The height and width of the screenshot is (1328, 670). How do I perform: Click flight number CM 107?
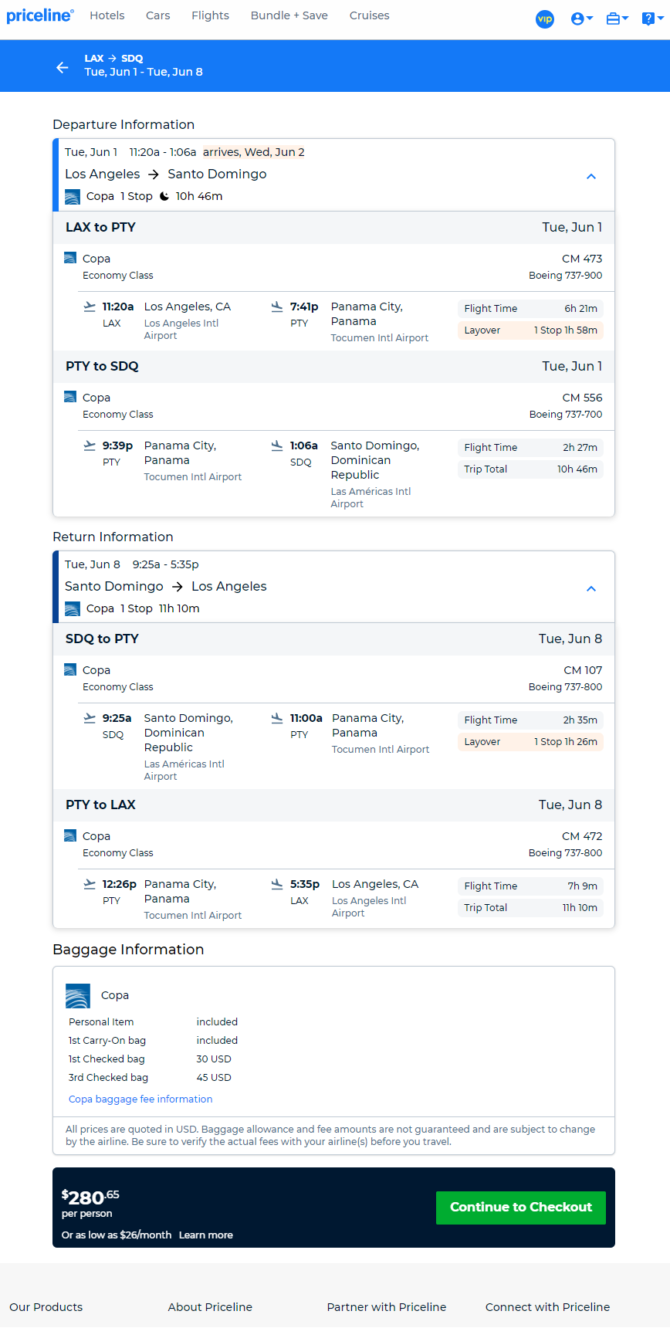point(583,670)
